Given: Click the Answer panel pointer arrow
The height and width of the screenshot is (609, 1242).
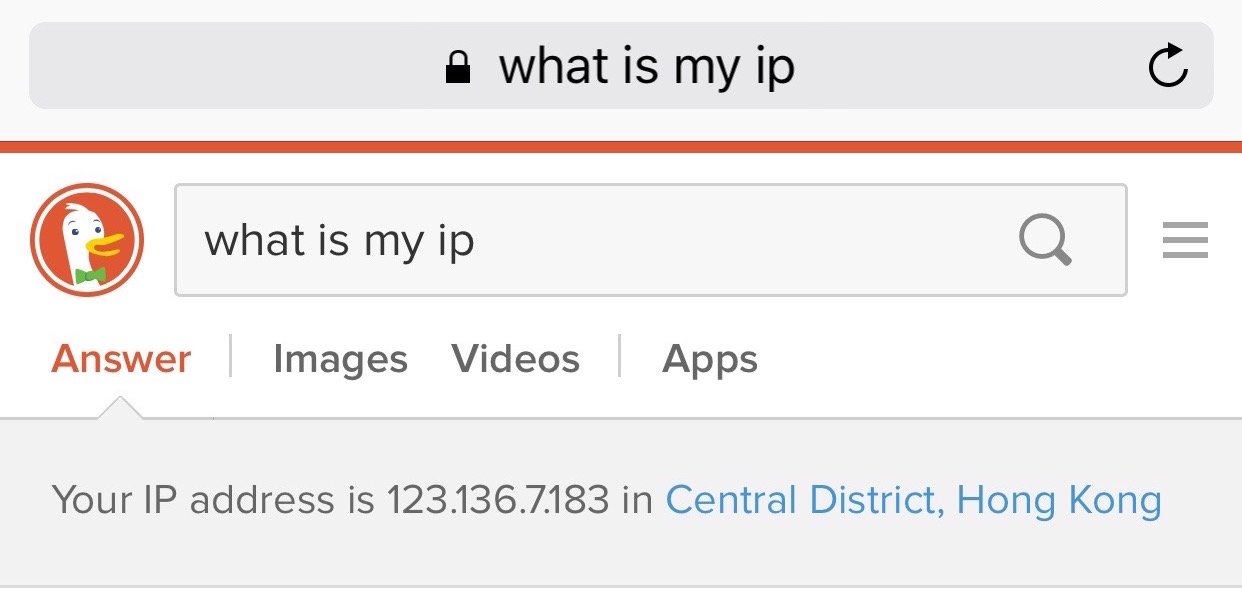Looking at the screenshot, I should pyautogui.click(x=119, y=410).
